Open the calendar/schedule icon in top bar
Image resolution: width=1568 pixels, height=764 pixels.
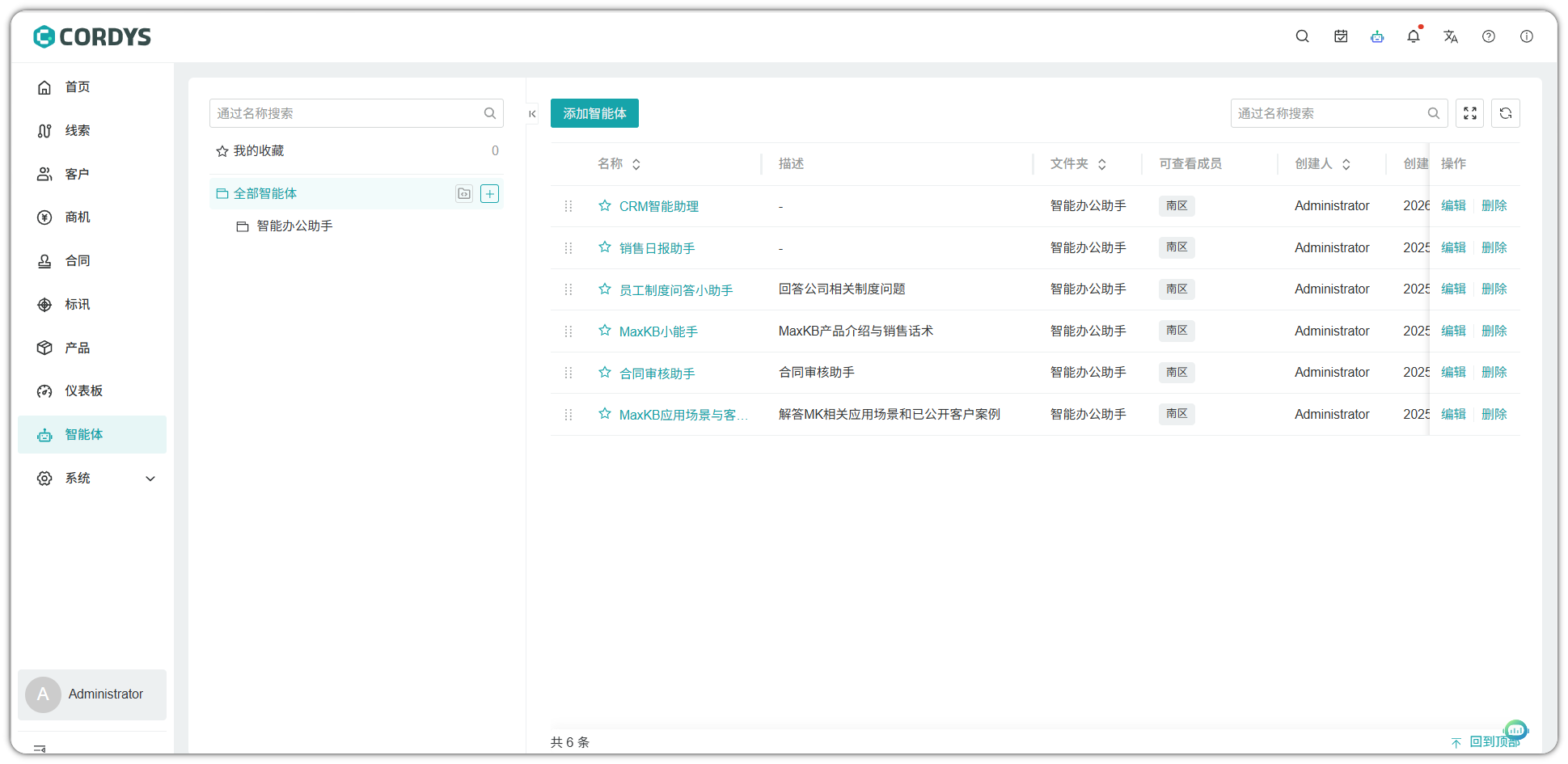coord(1340,36)
